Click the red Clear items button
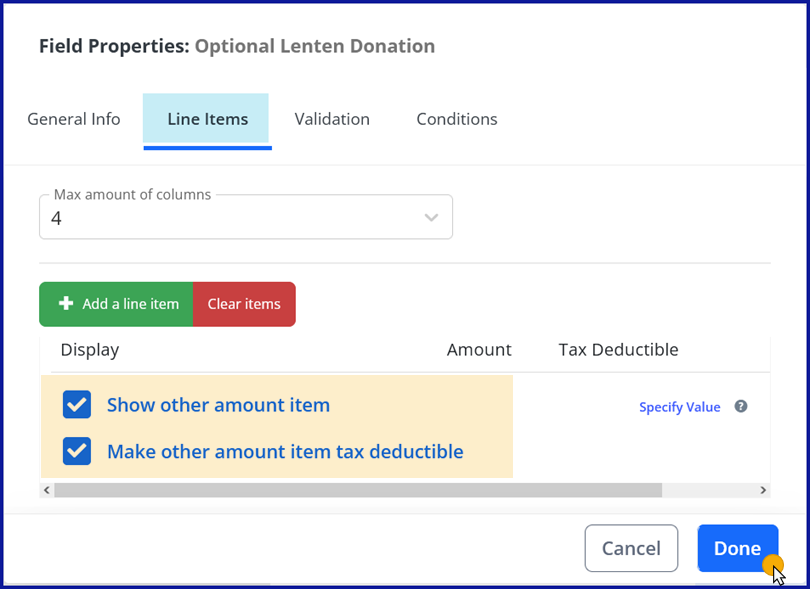The image size is (810, 589). pyautogui.click(x=244, y=304)
